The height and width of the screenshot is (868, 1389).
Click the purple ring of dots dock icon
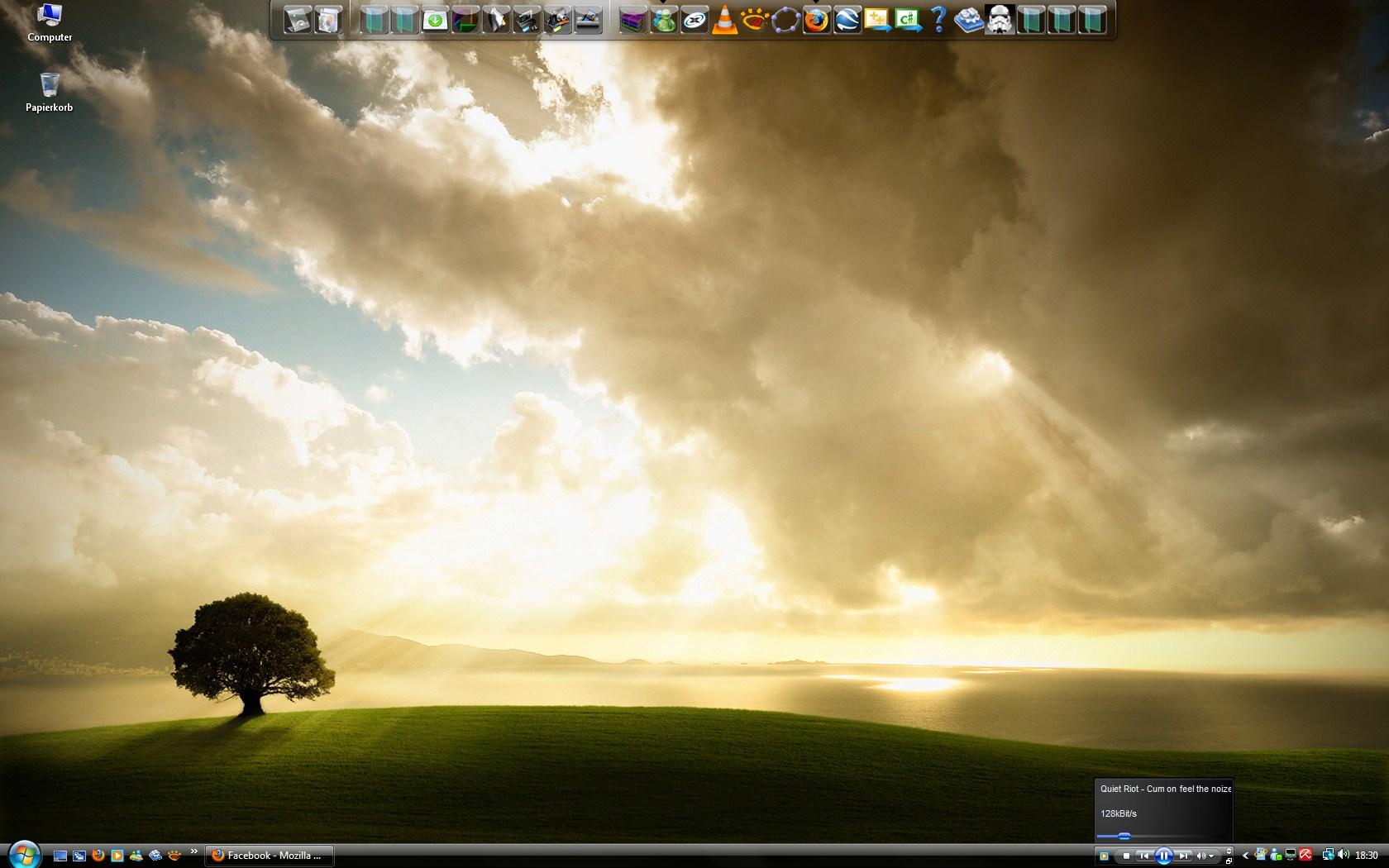(785, 20)
